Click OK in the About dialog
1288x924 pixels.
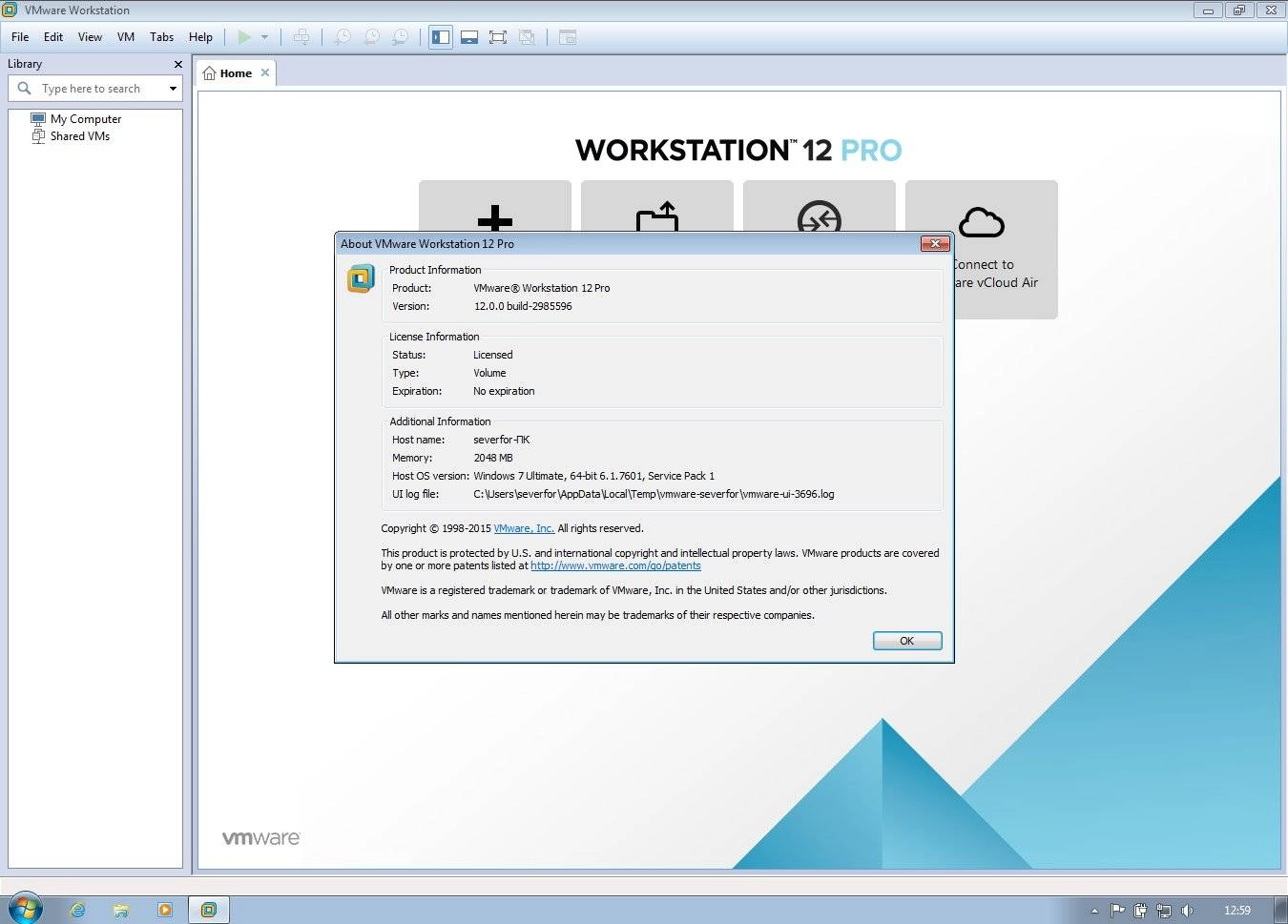tap(907, 641)
